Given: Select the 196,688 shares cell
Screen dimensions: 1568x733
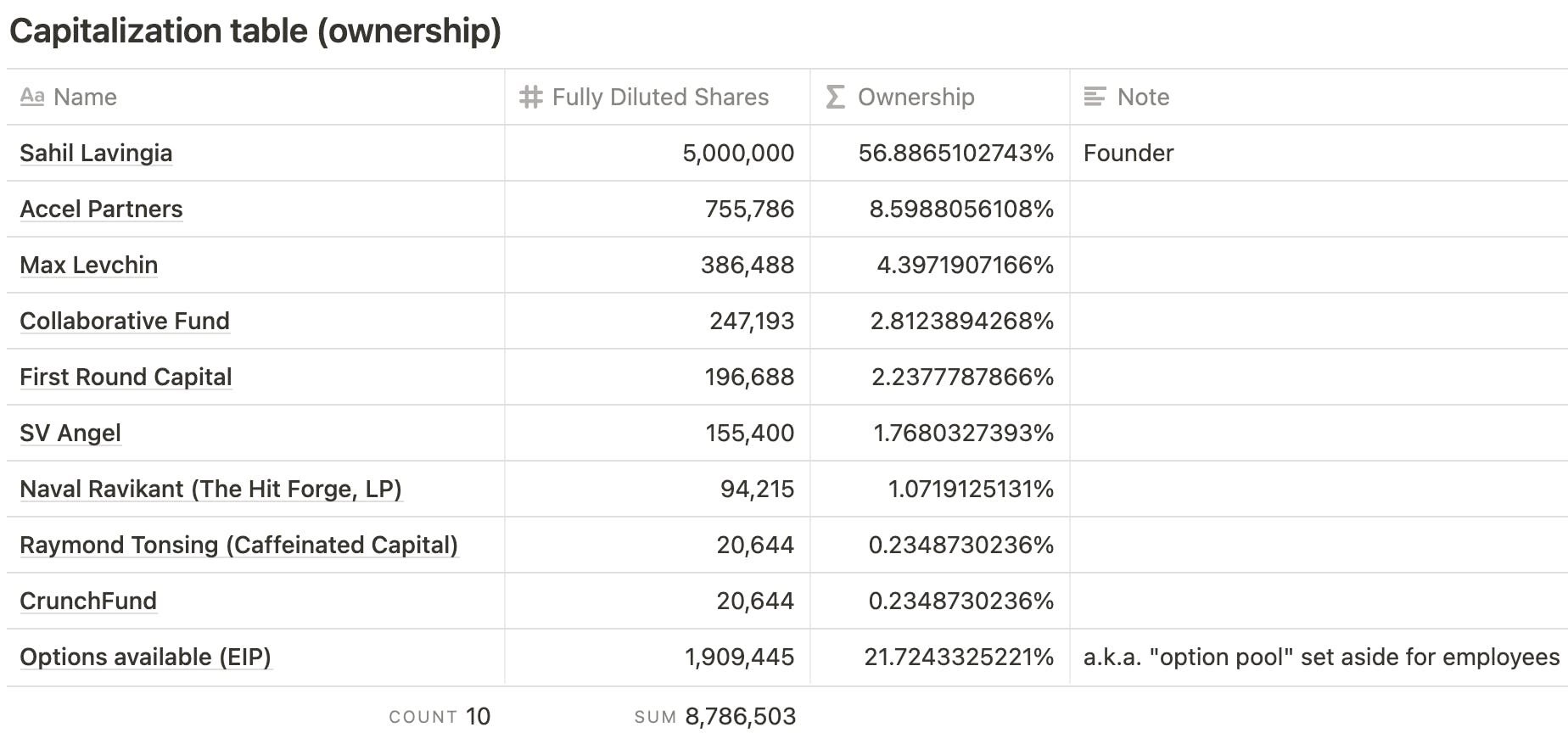Looking at the screenshot, I should click(x=658, y=377).
